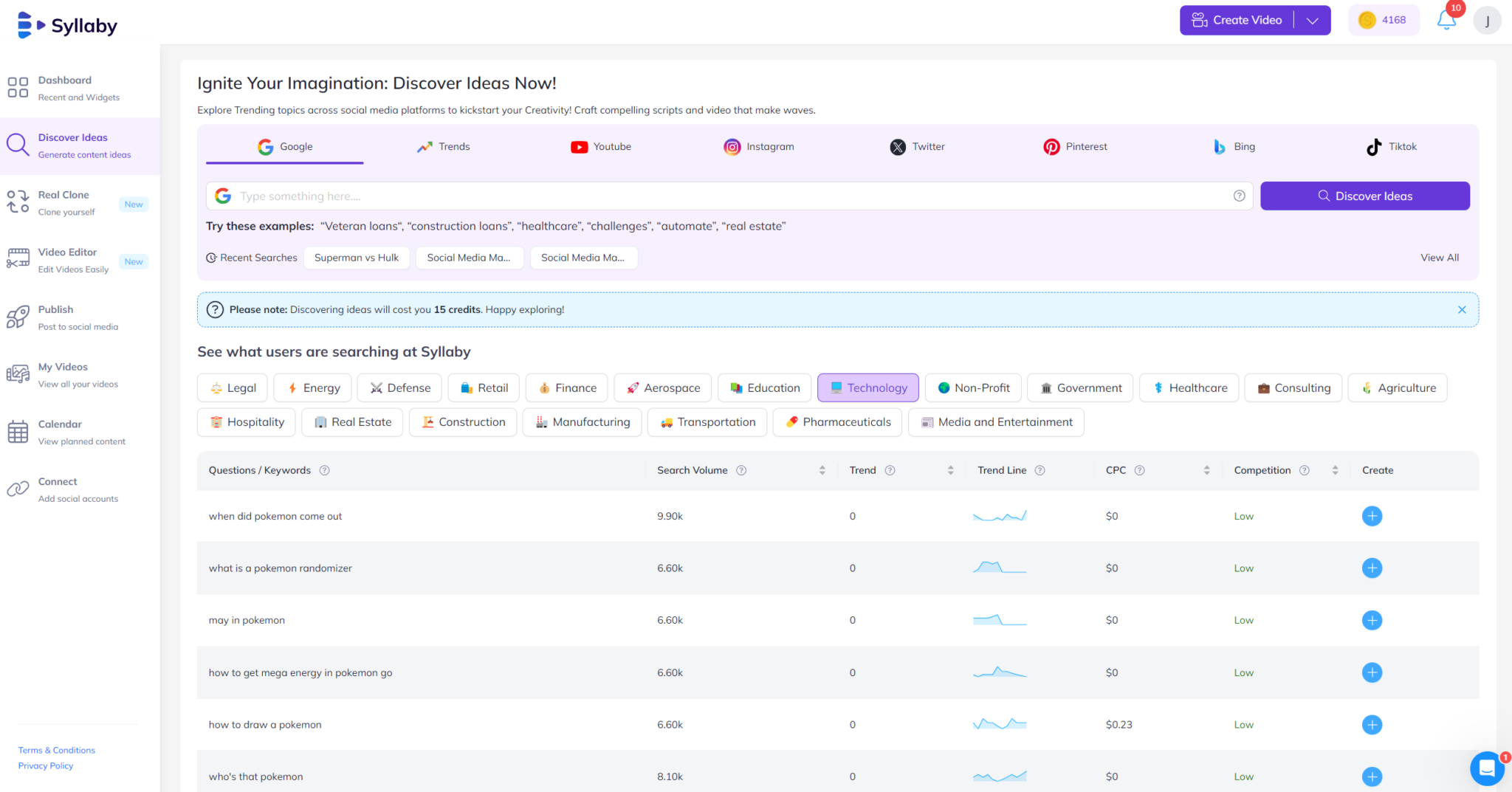Screen dimensions: 1512x792
Task: Open My Videos from the sidebar
Action: [18, 373]
